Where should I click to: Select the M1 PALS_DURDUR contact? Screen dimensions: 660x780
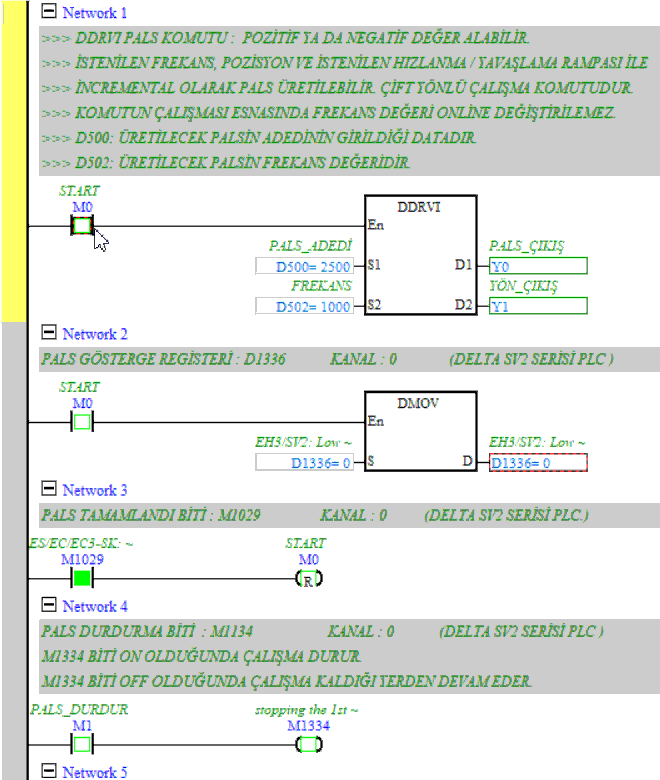(81, 744)
